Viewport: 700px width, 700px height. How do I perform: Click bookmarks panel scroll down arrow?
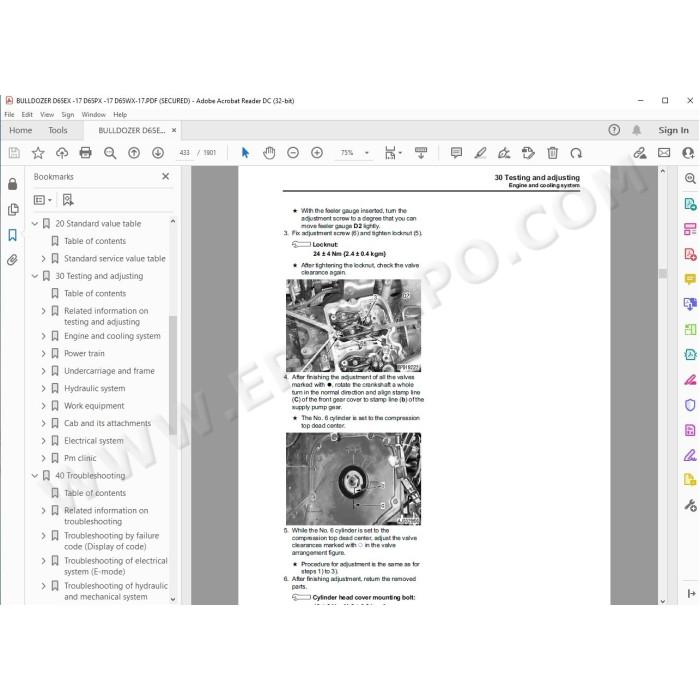[173, 600]
